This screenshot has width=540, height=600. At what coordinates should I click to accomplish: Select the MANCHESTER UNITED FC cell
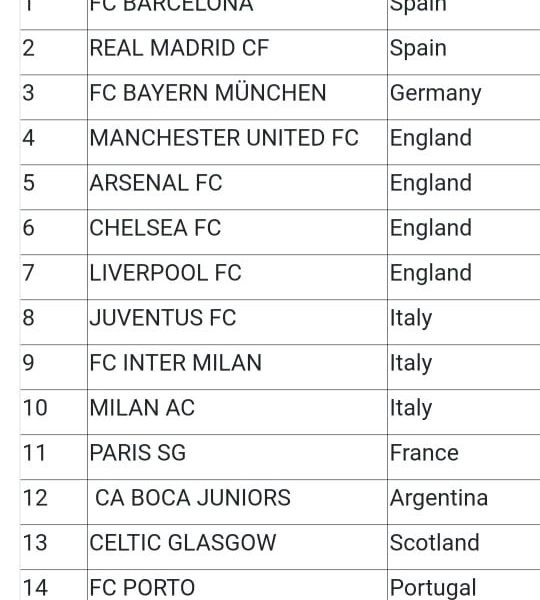click(x=237, y=142)
